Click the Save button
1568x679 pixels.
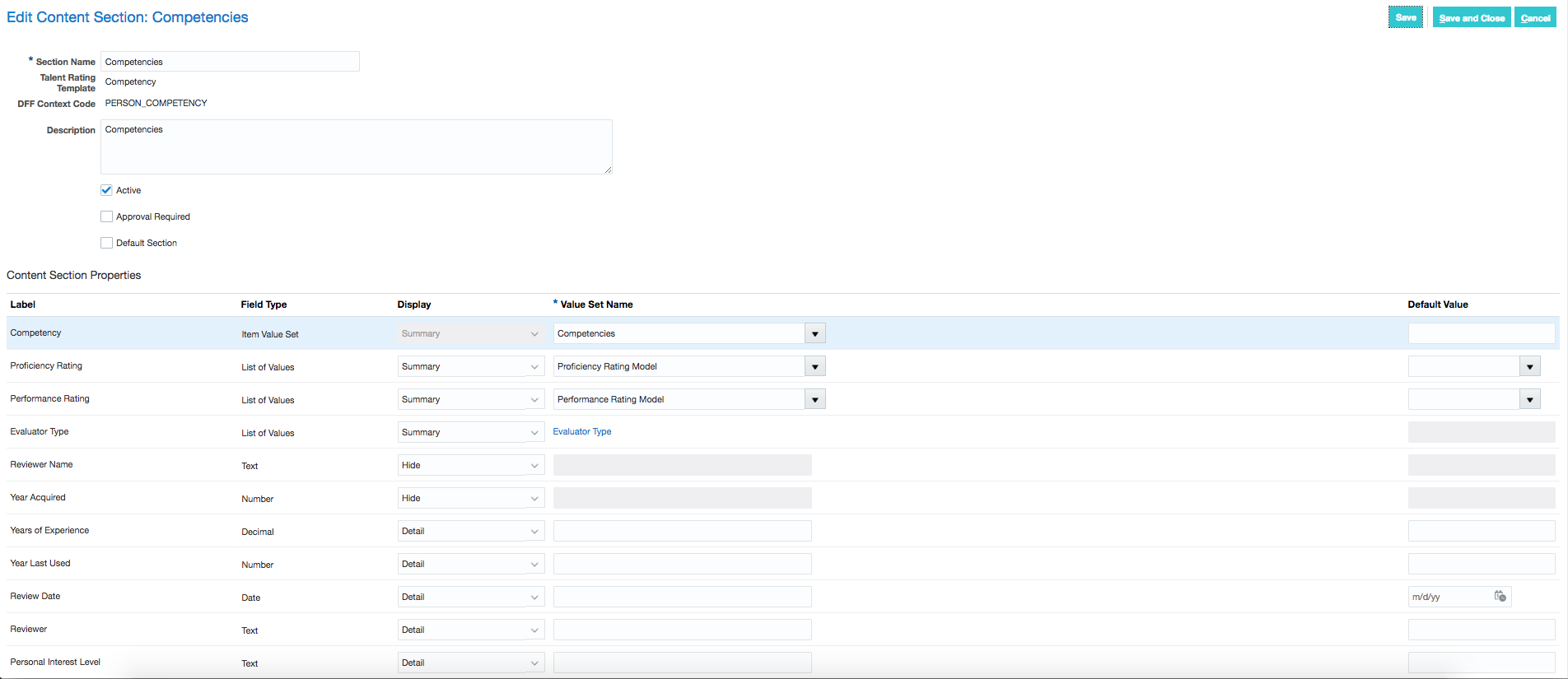click(1406, 17)
